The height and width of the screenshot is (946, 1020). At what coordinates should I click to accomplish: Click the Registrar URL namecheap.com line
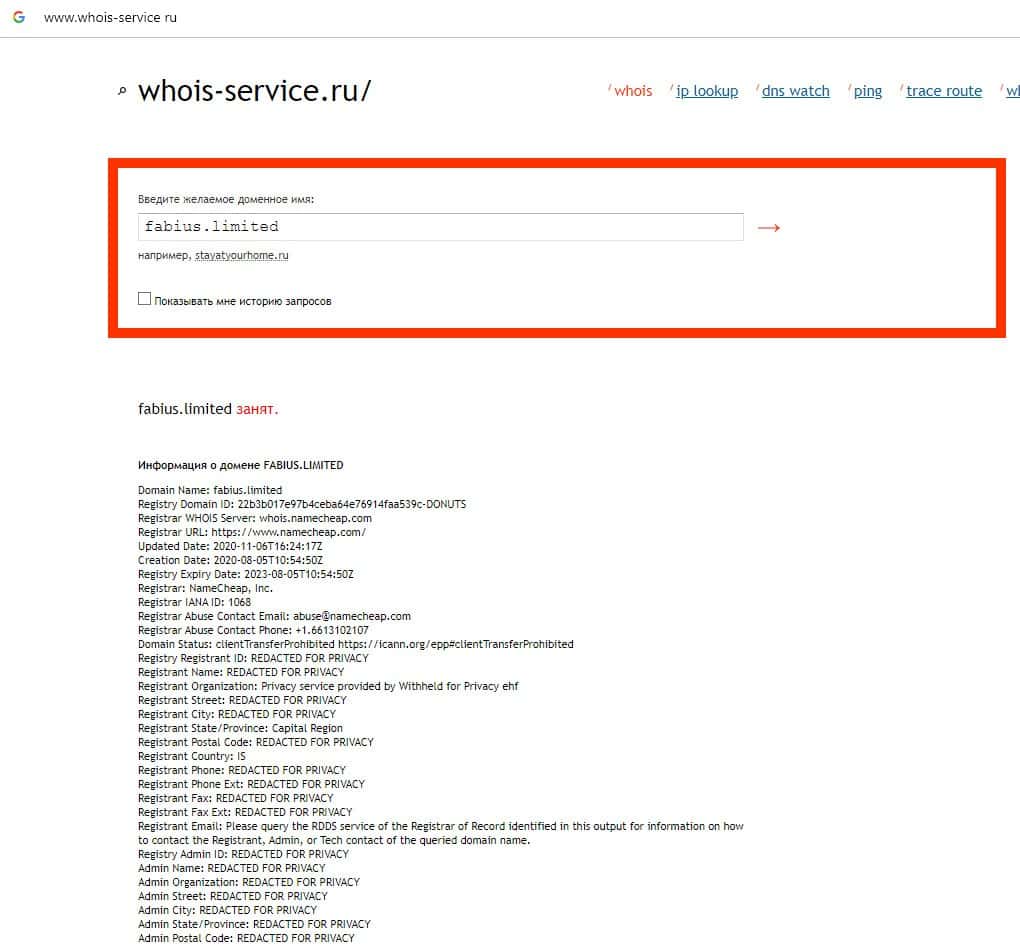pos(252,532)
